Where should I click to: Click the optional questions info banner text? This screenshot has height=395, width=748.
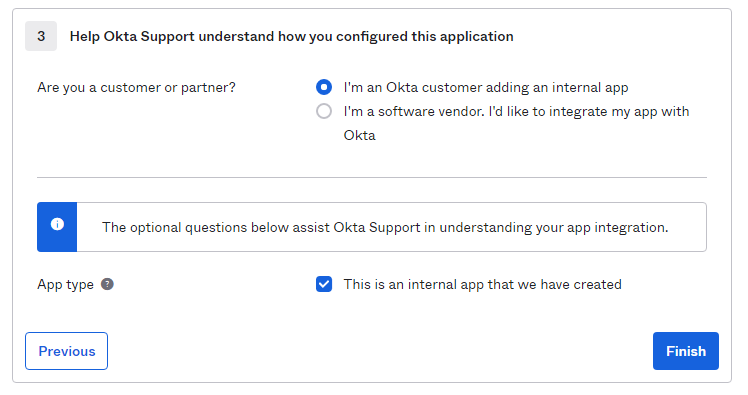click(385, 227)
